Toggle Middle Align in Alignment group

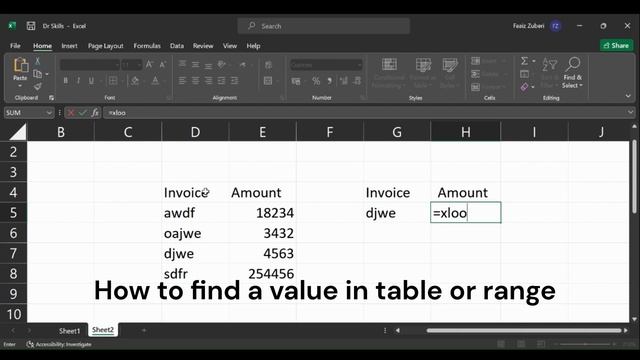196,64
